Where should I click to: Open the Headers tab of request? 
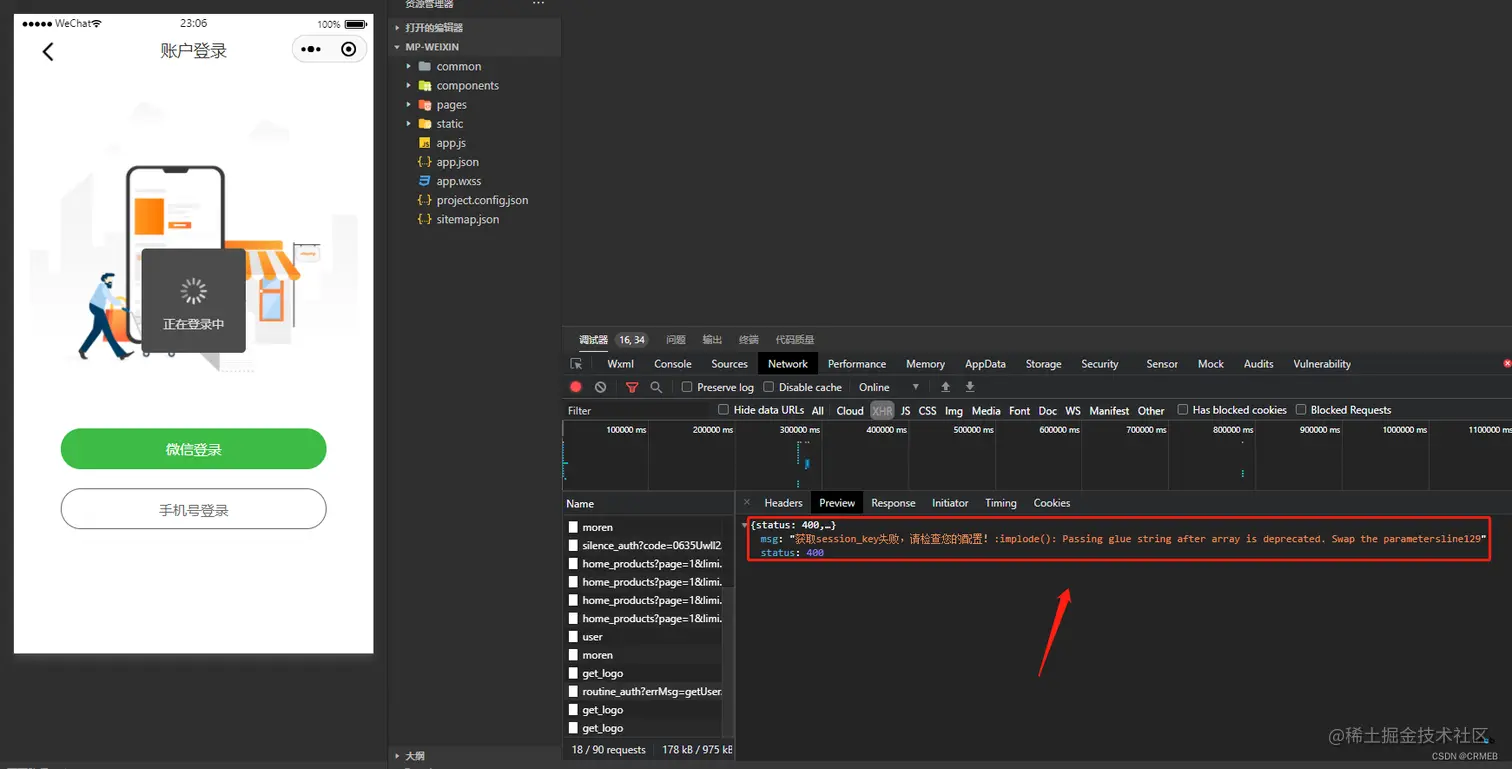[x=783, y=503]
